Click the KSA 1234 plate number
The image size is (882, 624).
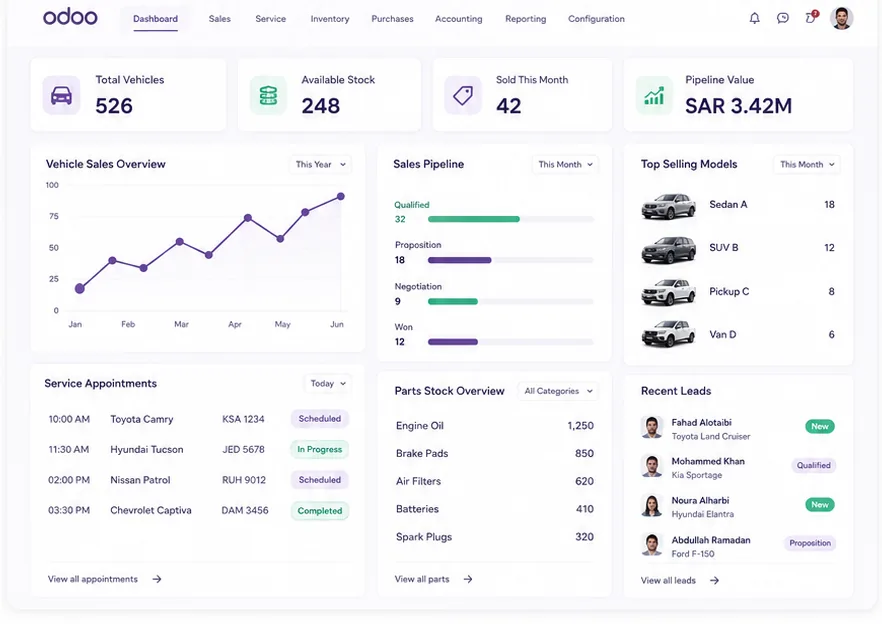(243, 419)
